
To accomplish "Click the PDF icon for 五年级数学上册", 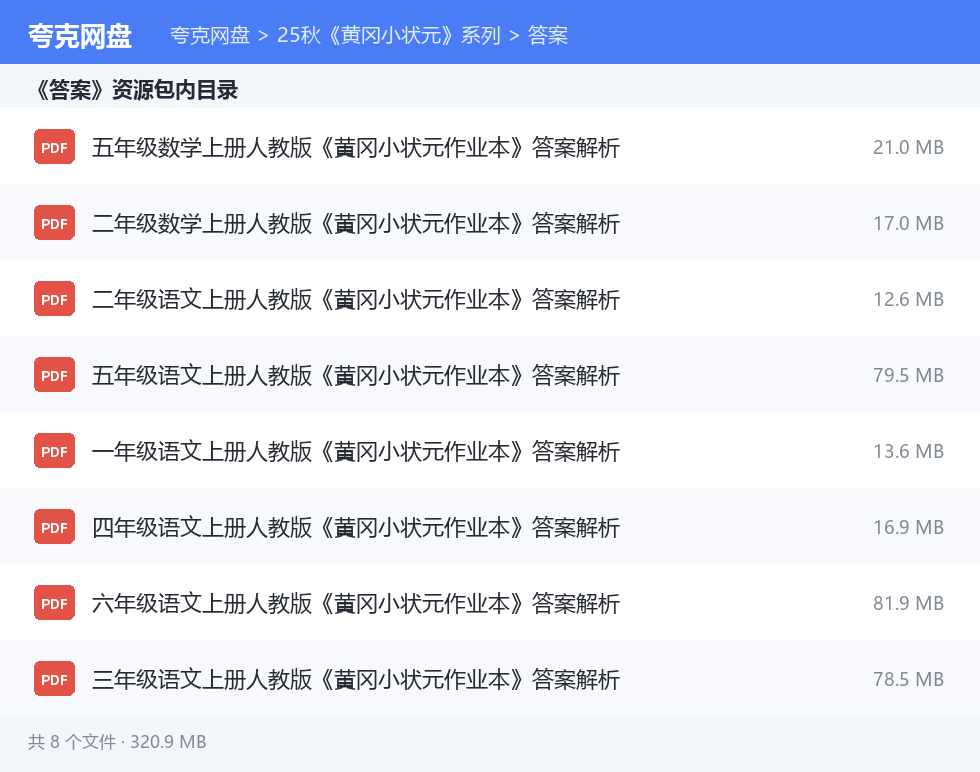I will (x=54, y=147).
